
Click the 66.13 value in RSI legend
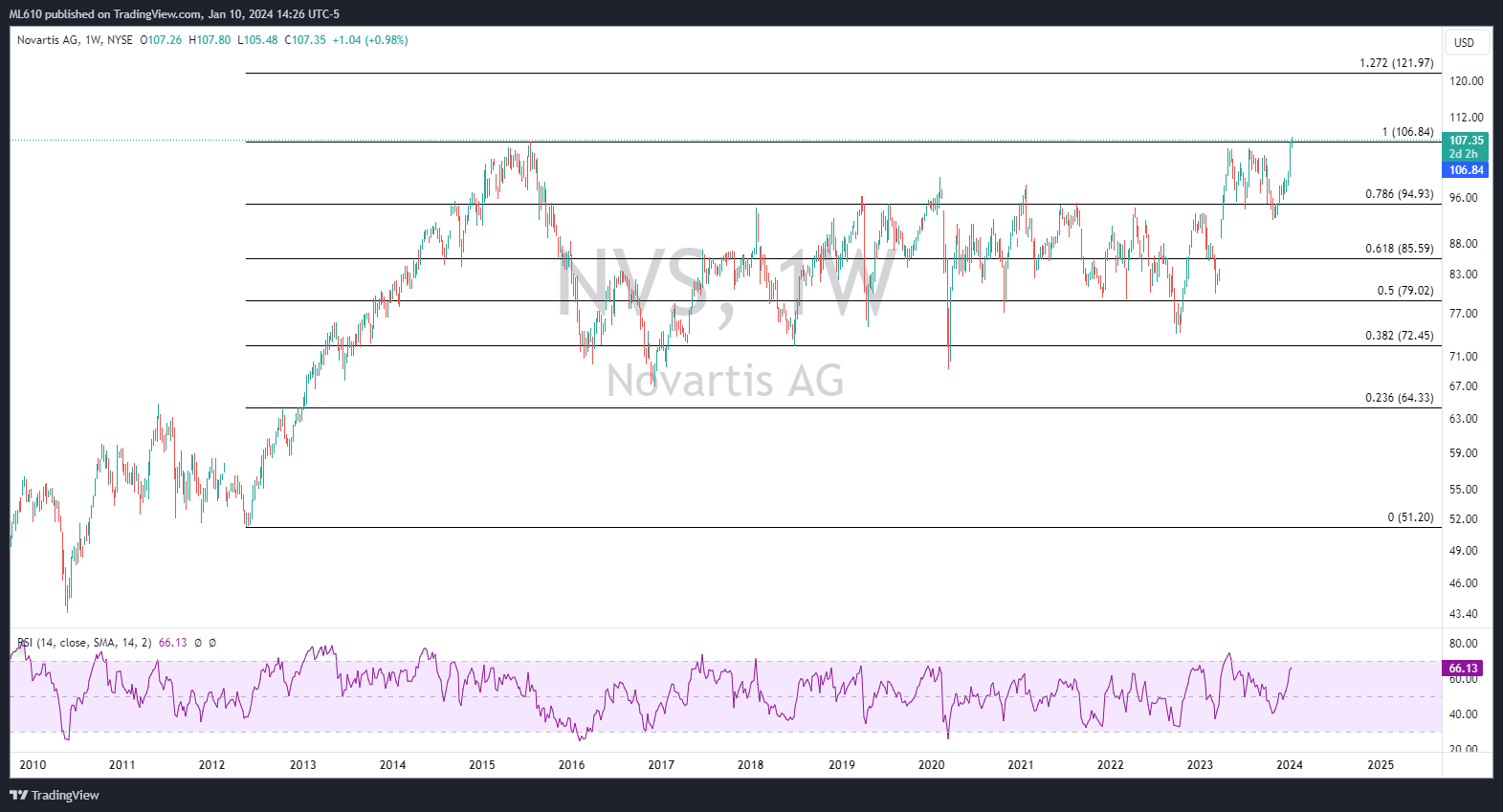click(172, 643)
